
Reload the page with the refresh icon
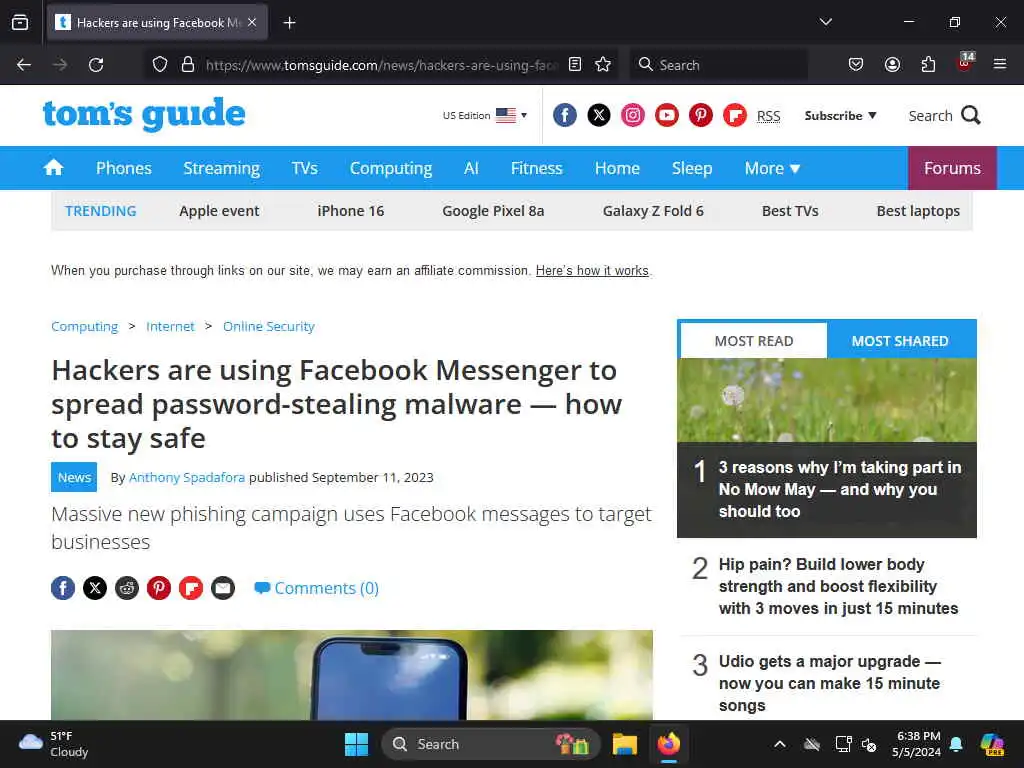pos(96,65)
